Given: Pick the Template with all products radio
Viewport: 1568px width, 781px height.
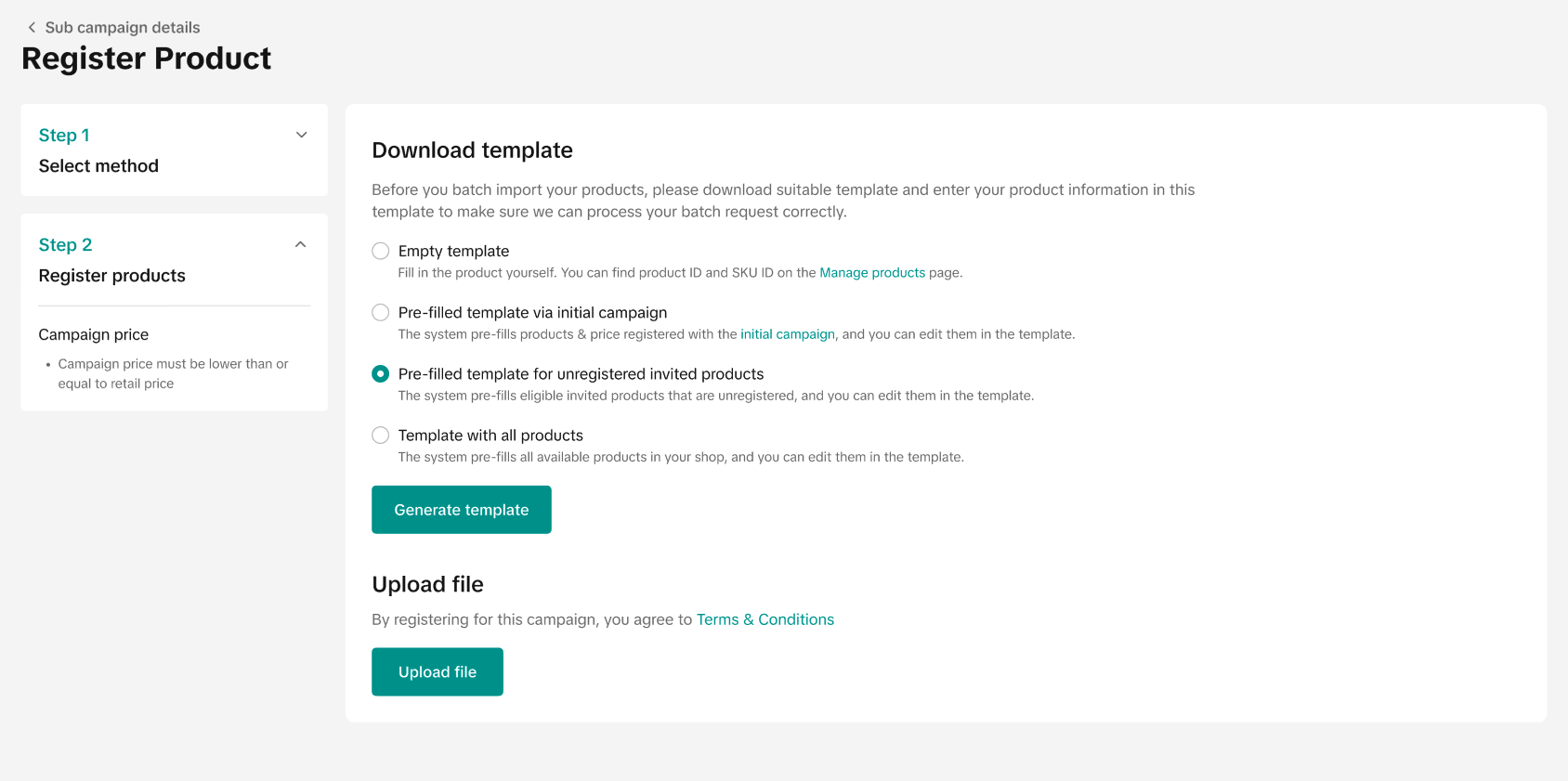Looking at the screenshot, I should pyautogui.click(x=381, y=436).
